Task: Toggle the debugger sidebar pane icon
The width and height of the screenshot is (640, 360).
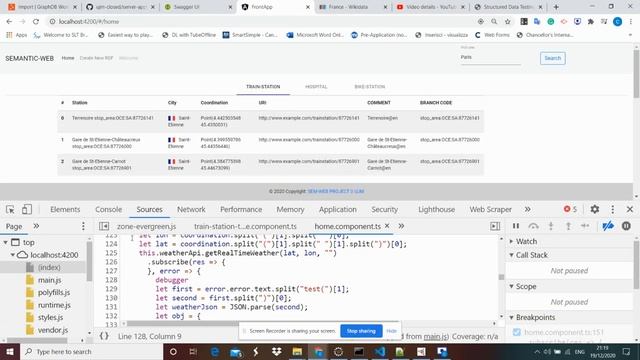Action: tap(495, 226)
